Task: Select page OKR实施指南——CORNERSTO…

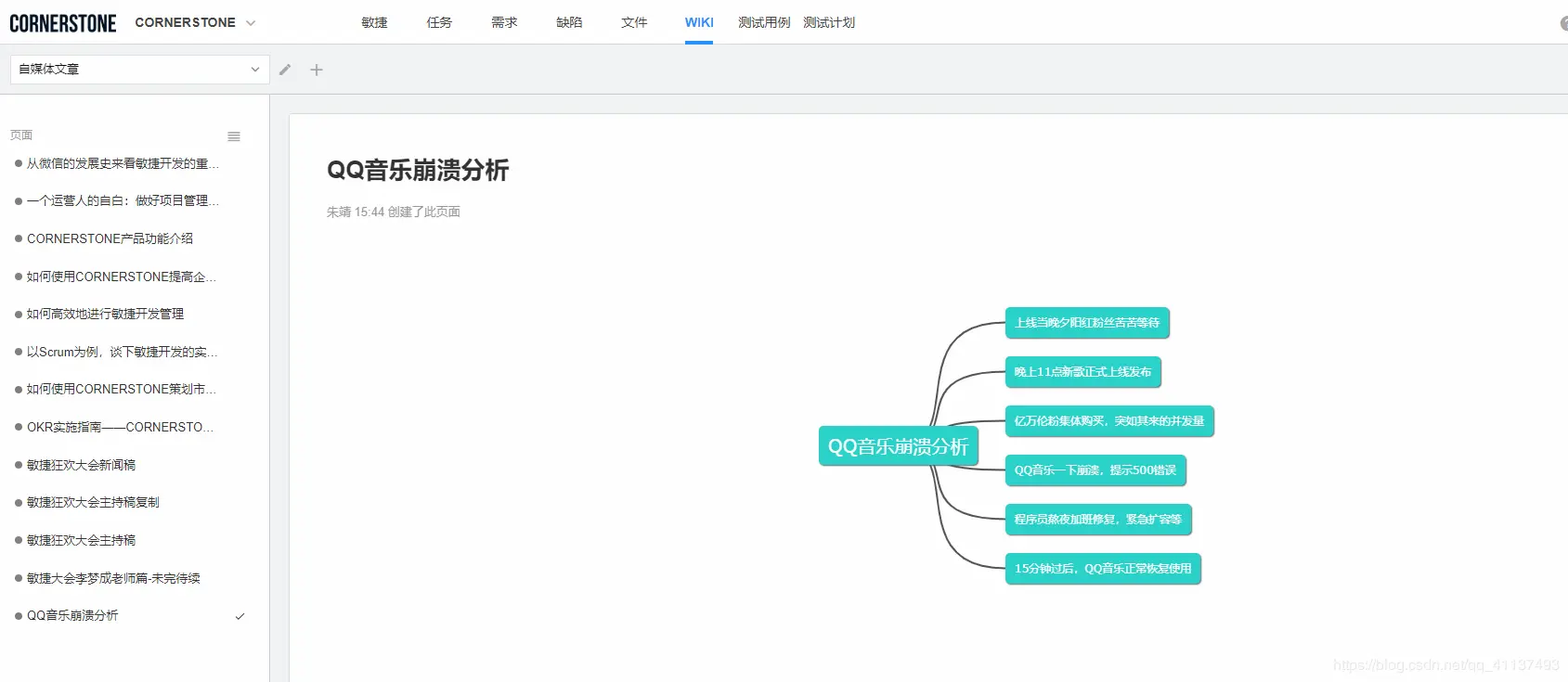Action: 120,427
